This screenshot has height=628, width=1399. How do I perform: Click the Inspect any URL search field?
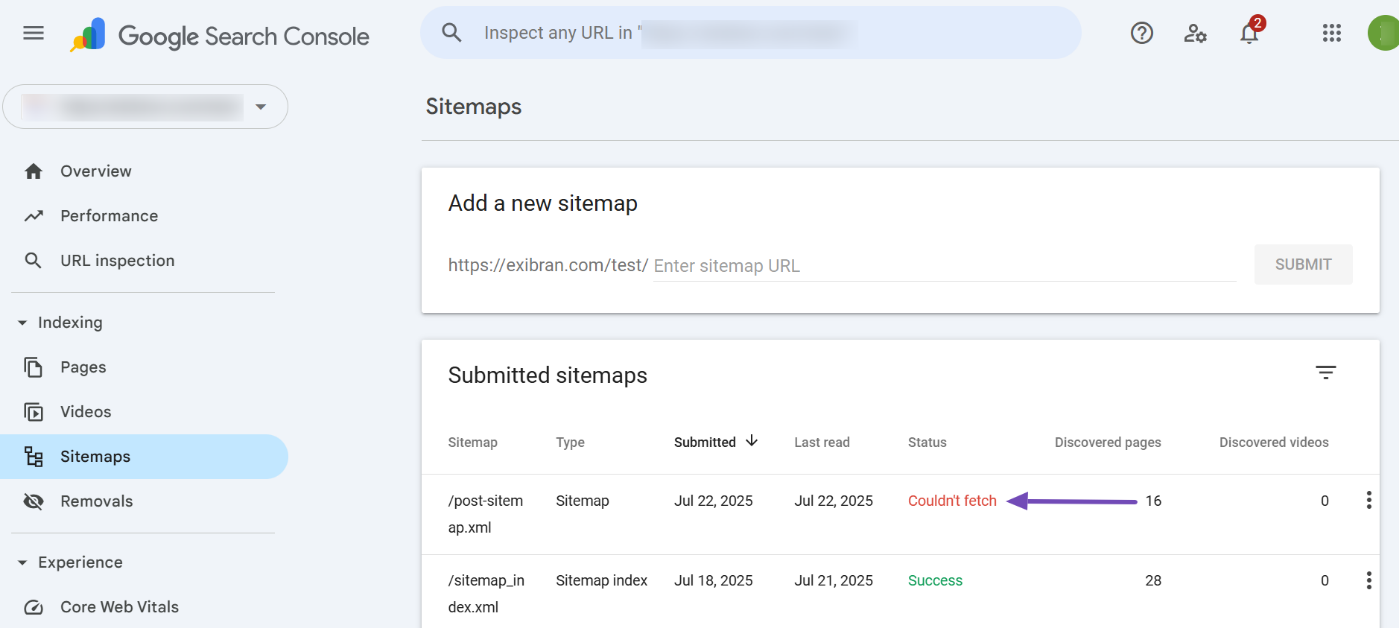tap(750, 33)
